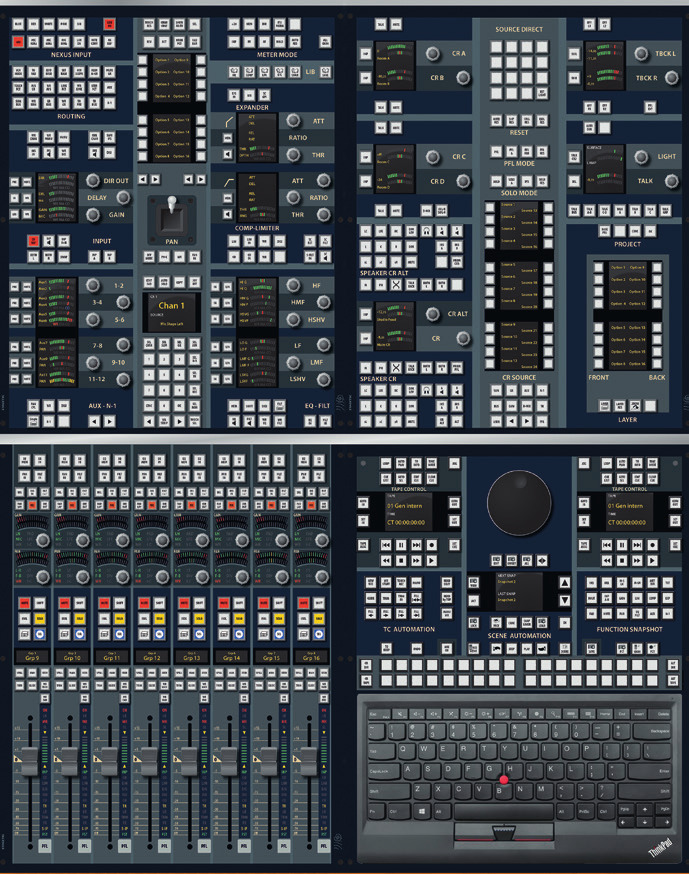Screen dimensions: 689x874
Task: Click the Aux 1-2 send knob
Action: (x=93, y=285)
